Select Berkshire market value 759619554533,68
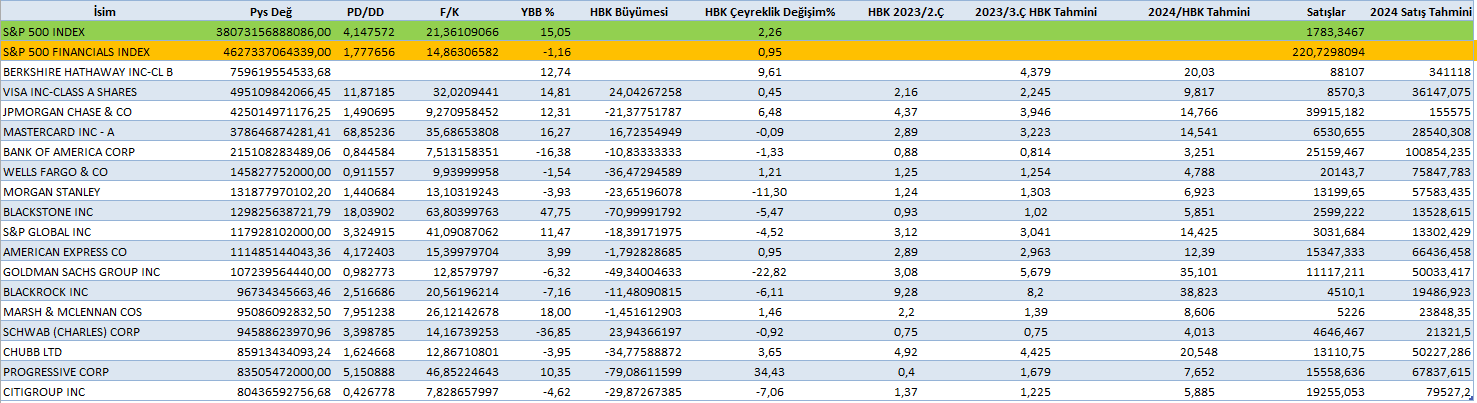1477x403 pixels. pyautogui.click(x=283, y=72)
